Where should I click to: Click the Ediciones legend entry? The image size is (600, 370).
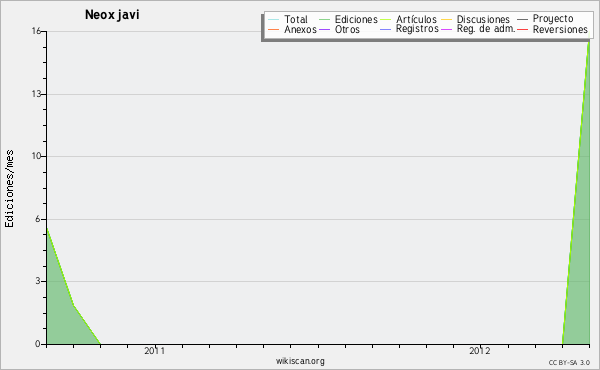(x=348, y=19)
